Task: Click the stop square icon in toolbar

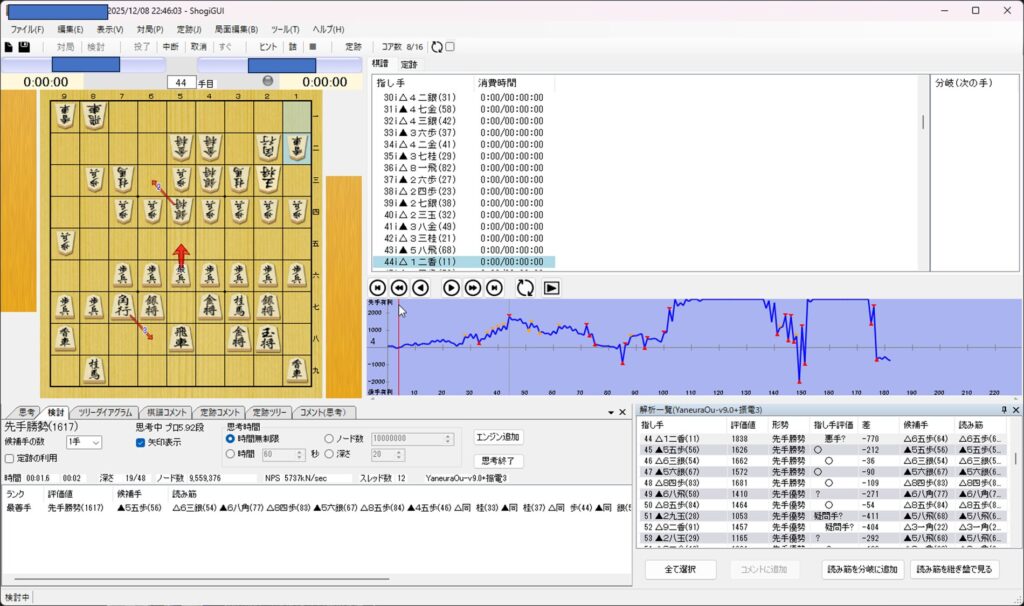Action: click(x=313, y=47)
